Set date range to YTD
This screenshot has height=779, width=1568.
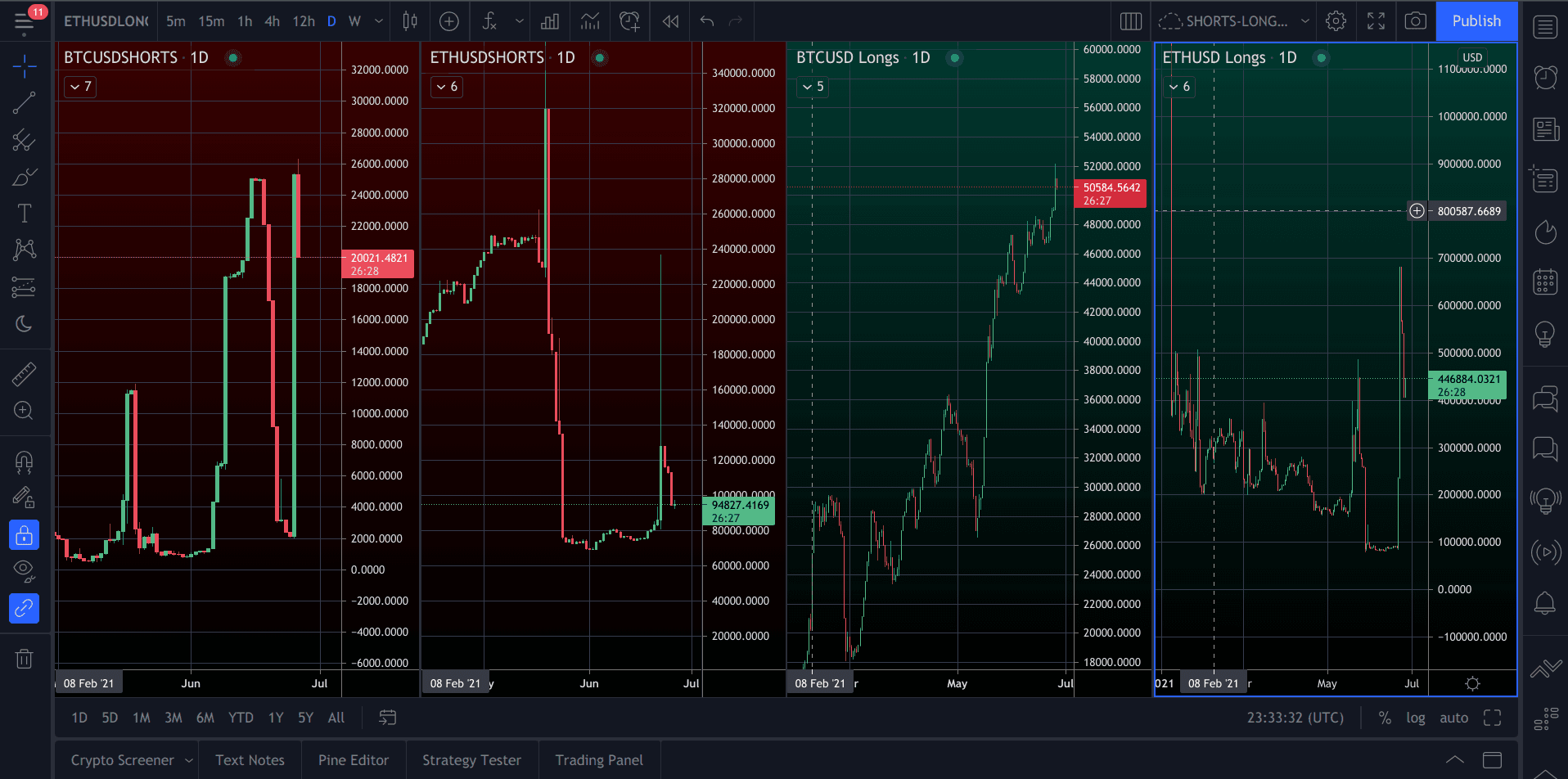[241, 718]
